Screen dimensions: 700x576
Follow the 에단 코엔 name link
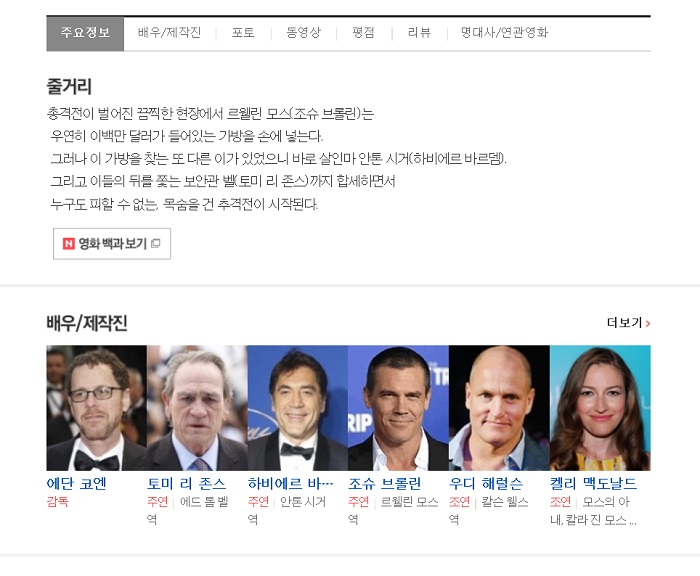pos(76,484)
